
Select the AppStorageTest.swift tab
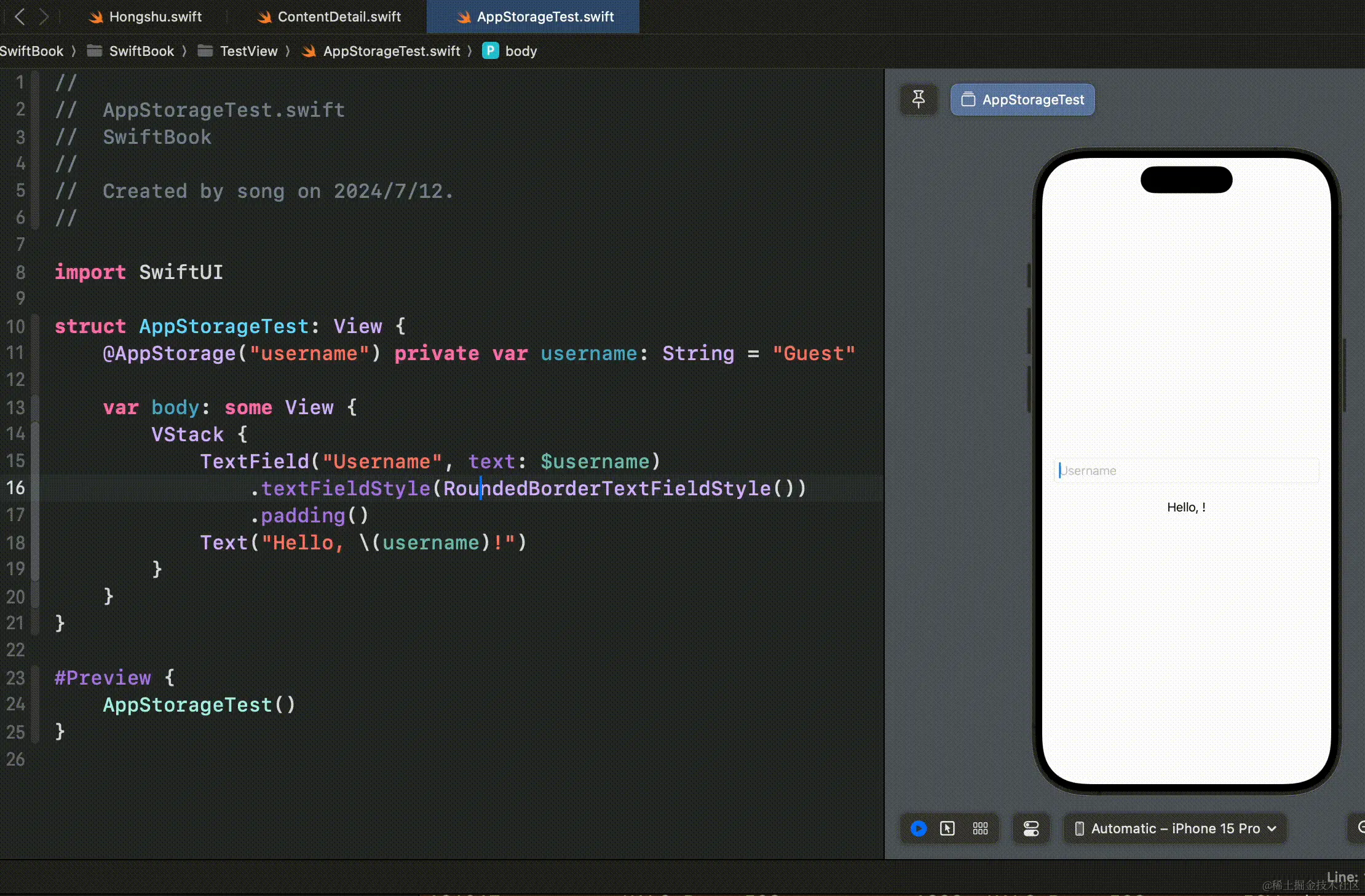545,17
